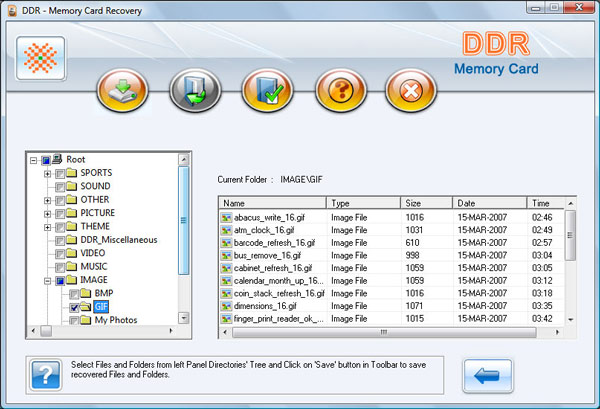
Task: Click the file icon of cabinet_refresh_16.gif
Action: [x=226, y=268]
